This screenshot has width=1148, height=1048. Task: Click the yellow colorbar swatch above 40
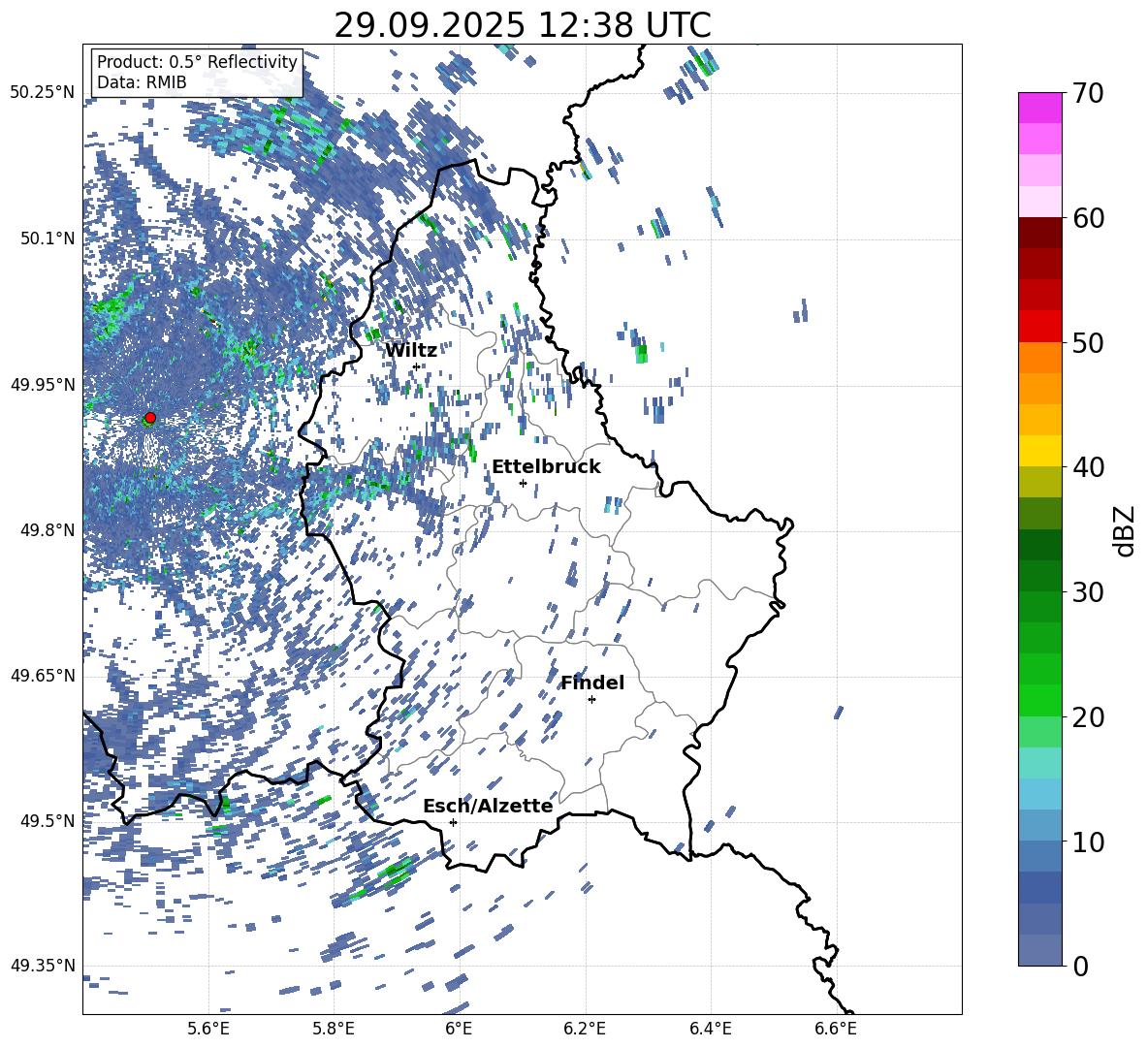(1039, 451)
